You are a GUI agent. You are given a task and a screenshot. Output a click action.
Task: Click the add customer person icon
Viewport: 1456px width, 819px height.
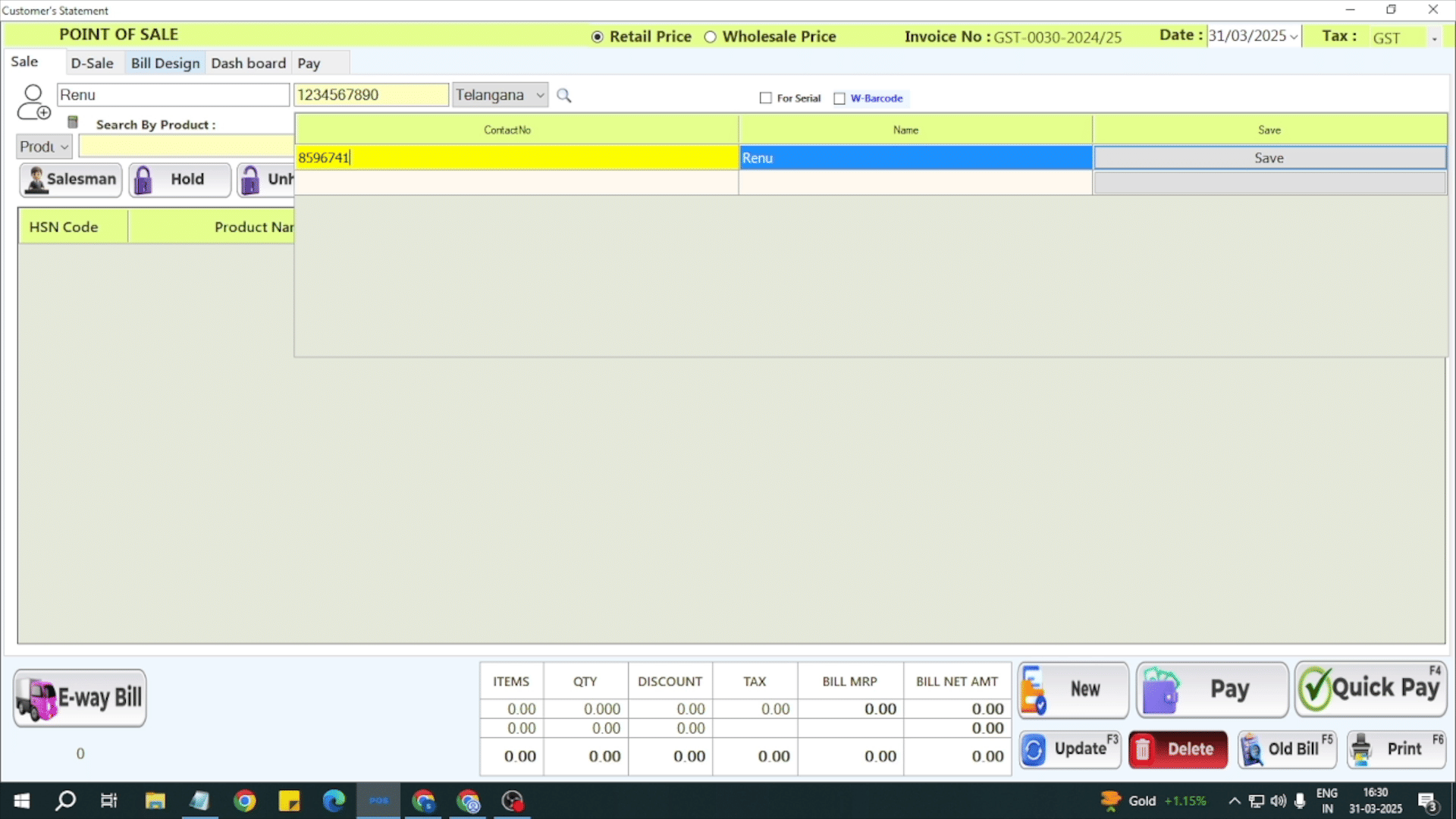point(33,102)
